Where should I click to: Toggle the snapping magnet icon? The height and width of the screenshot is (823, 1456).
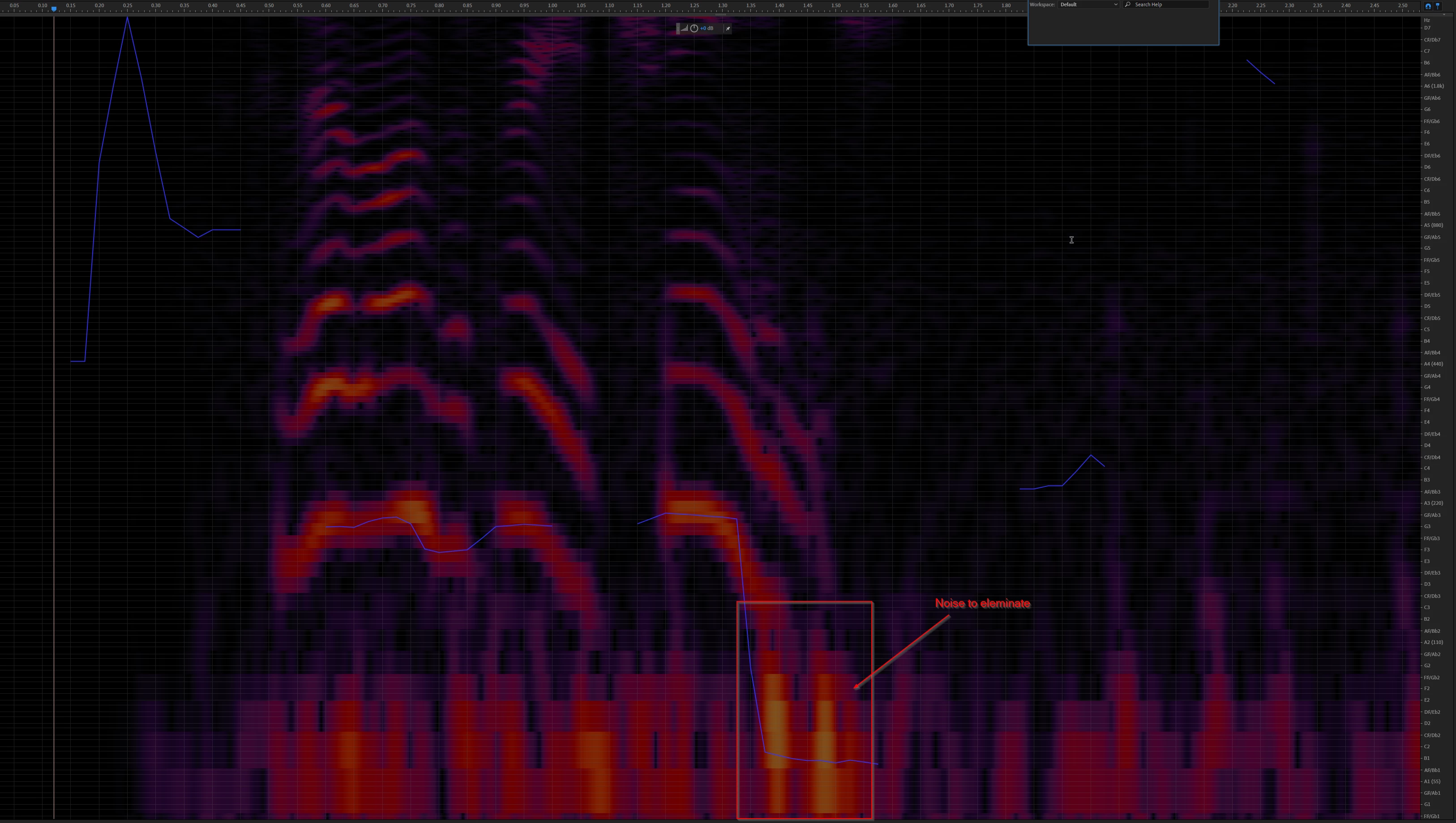click(x=1428, y=6)
